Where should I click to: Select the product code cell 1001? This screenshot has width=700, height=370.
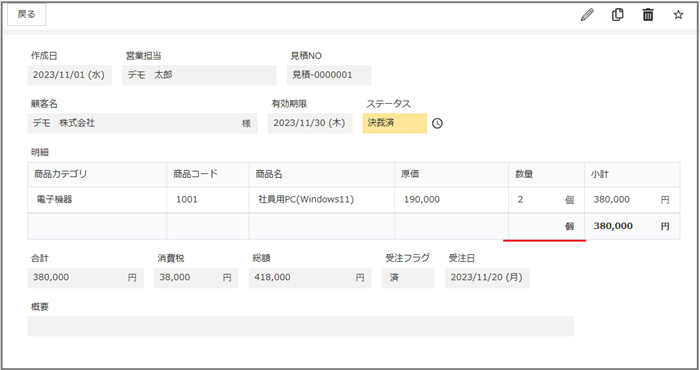pos(208,200)
